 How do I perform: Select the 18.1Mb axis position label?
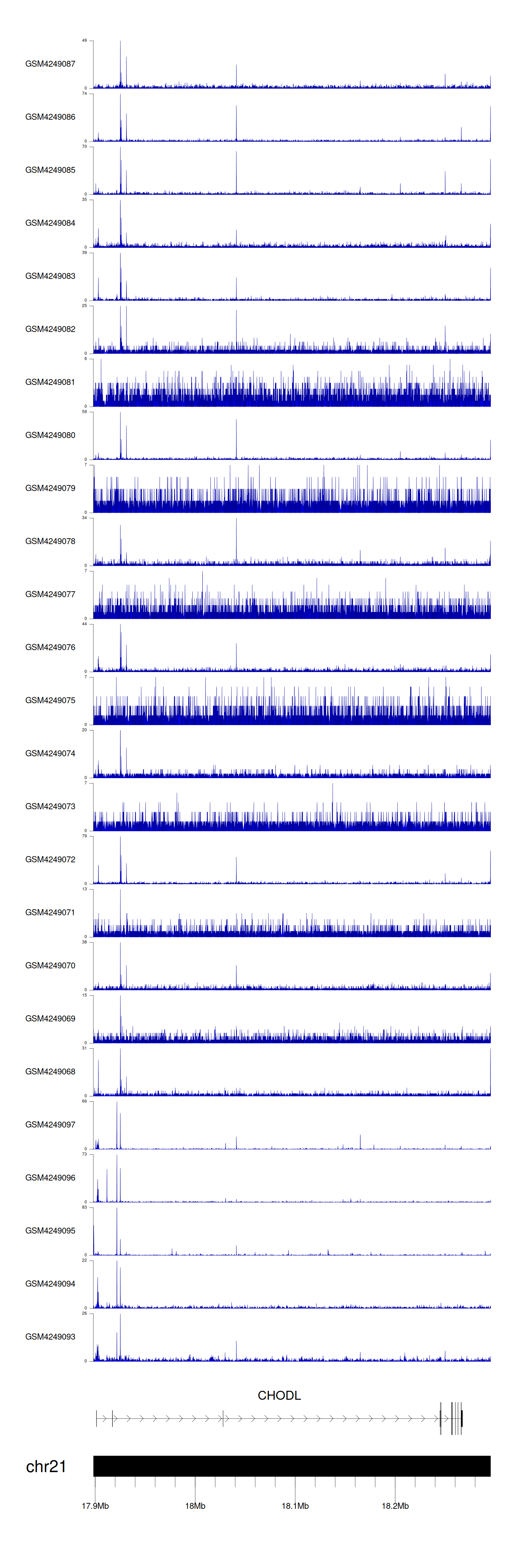click(x=295, y=1506)
